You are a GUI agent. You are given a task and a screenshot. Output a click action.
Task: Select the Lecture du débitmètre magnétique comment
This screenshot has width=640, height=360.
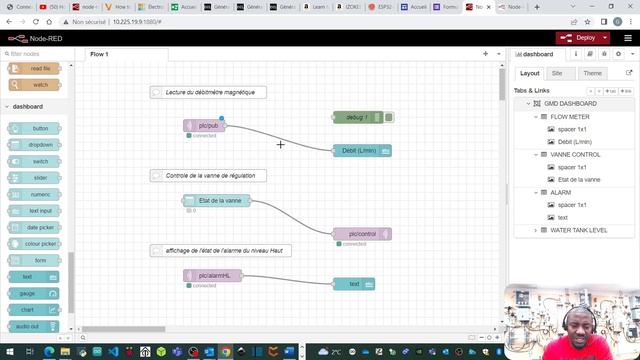[208, 92]
